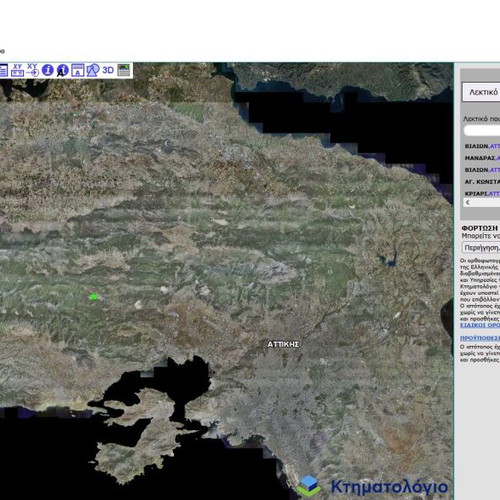Click the info icon with letter A

tap(62, 70)
